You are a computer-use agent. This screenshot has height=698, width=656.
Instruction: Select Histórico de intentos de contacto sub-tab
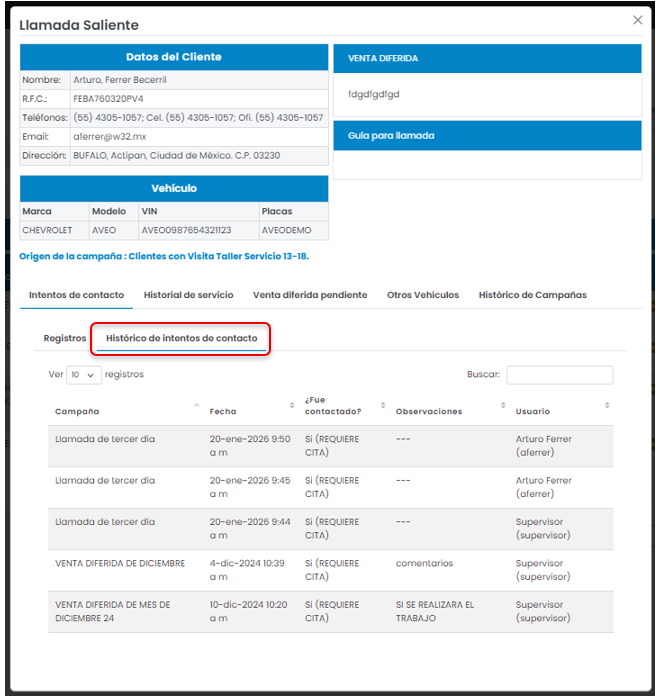point(181,338)
